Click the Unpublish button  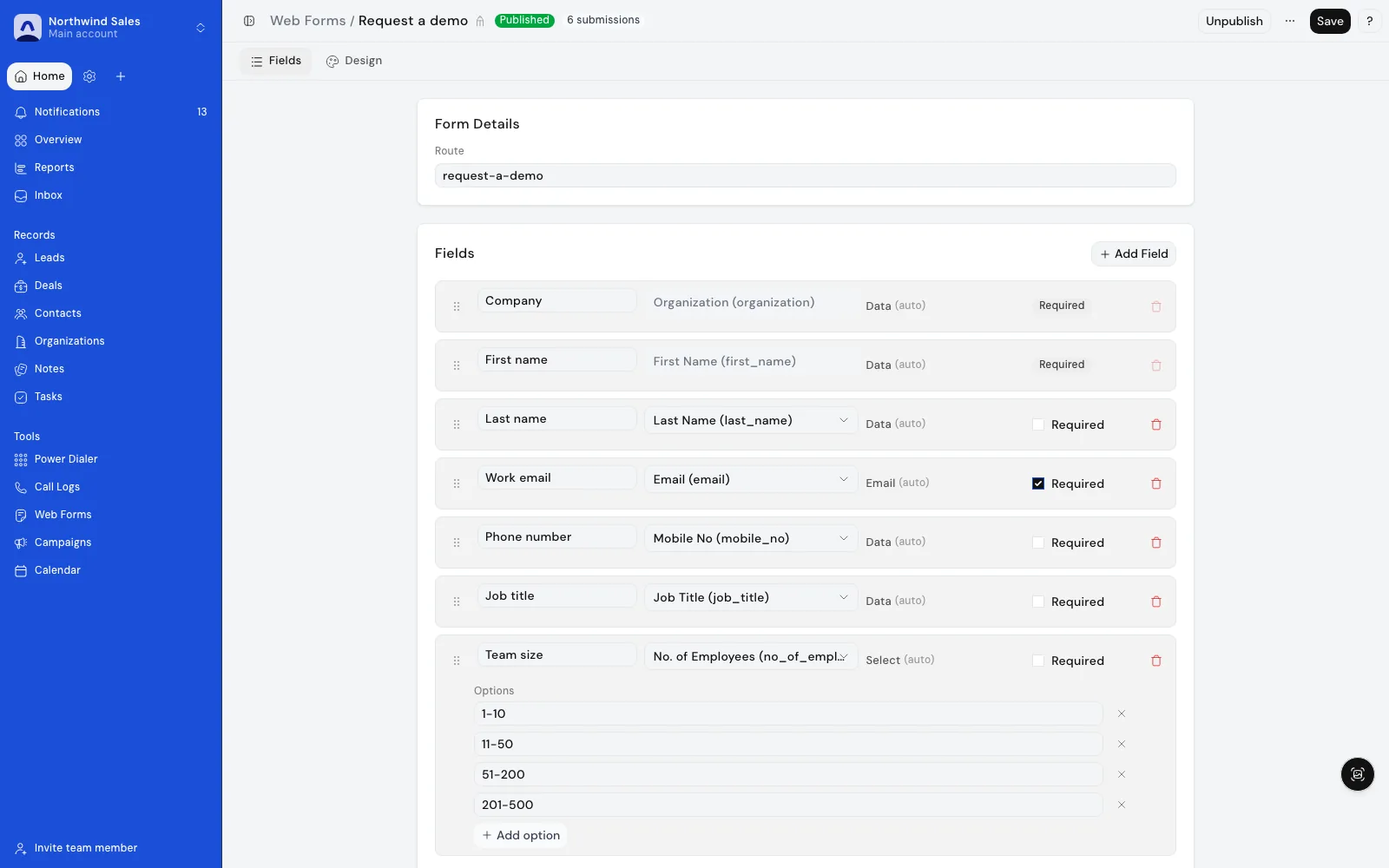tap(1234, 21)
